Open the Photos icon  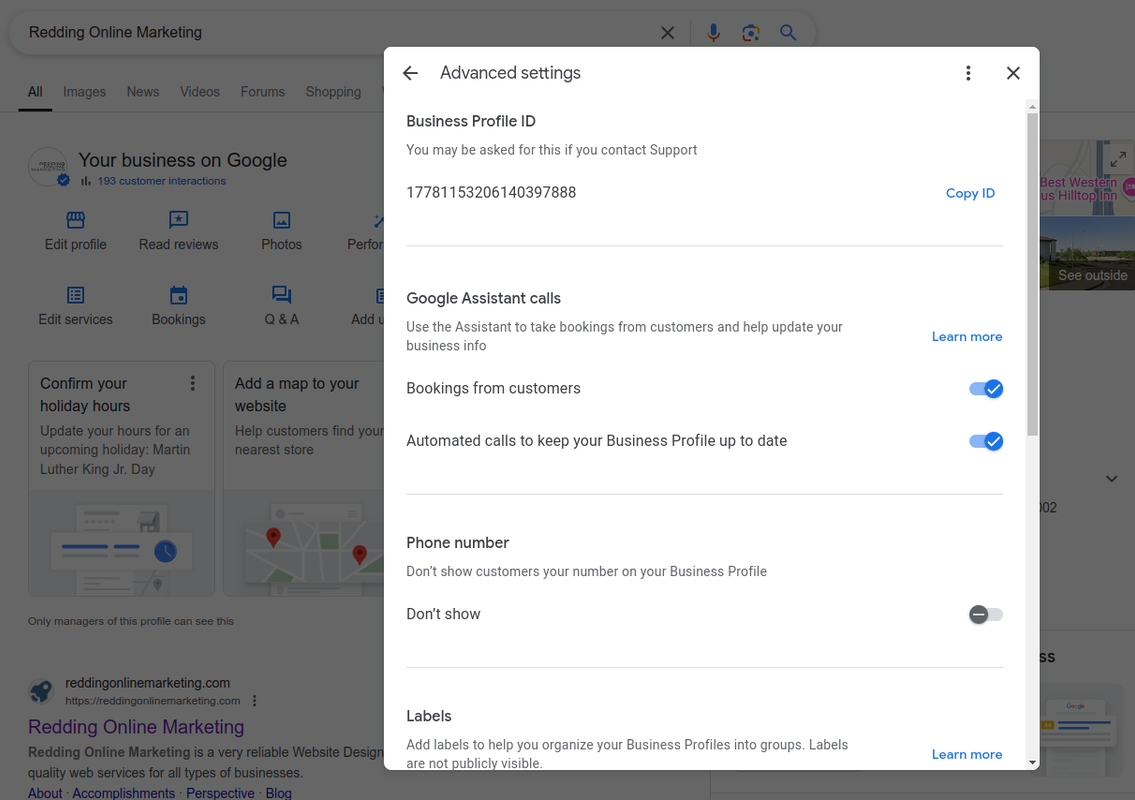pyautogui.click(x=282, y=220)
